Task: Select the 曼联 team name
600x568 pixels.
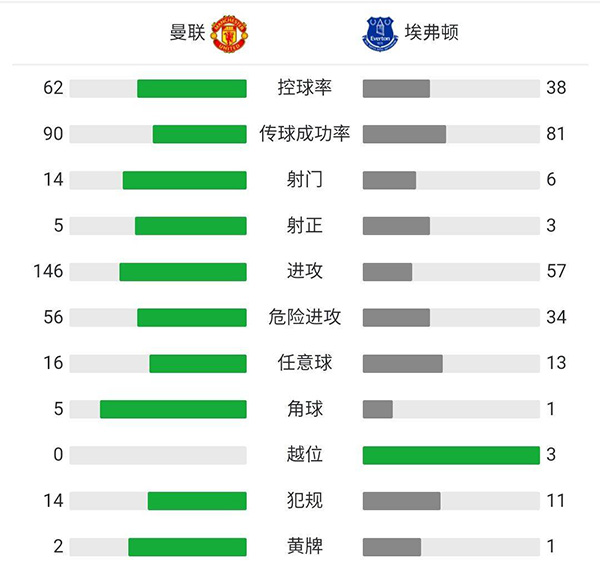Action: pos(187,33)
